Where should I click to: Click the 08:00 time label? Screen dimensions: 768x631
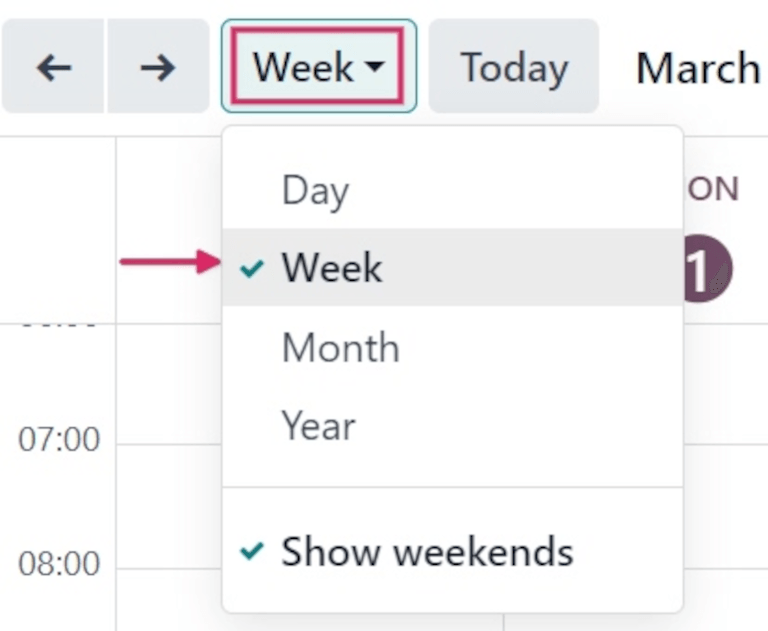point(59,563)
